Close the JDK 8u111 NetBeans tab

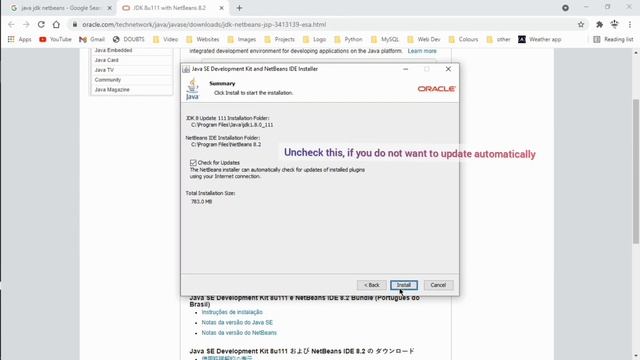(x=222, y=8)
